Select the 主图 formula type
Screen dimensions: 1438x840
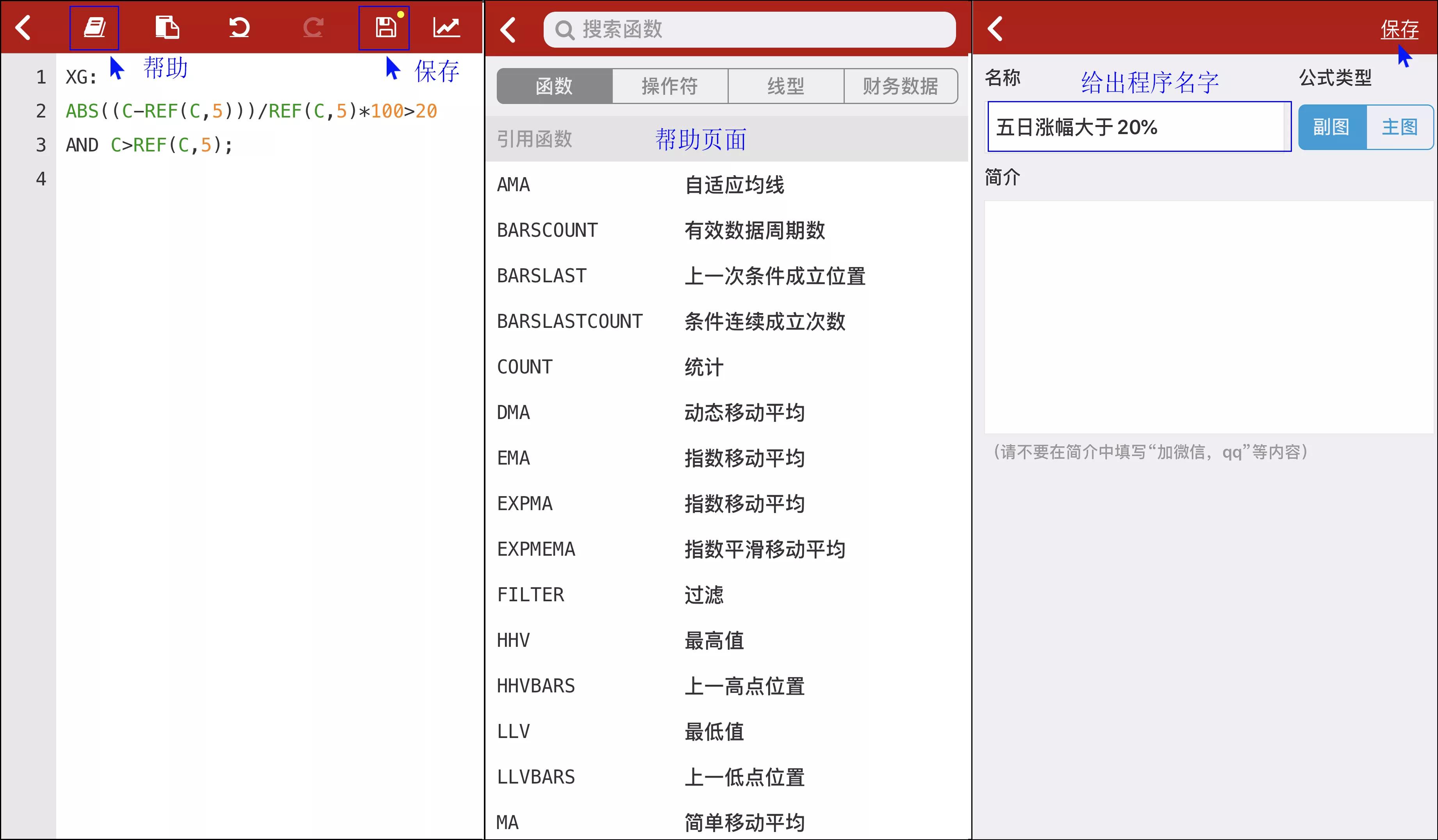click(1399, 126)
